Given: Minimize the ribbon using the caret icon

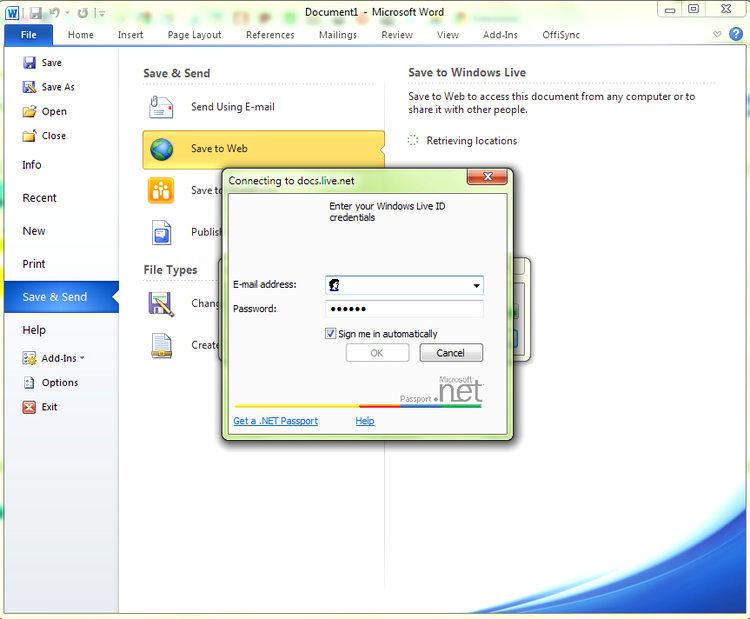Looking at the screenshot, I should (x=717, y=34).
